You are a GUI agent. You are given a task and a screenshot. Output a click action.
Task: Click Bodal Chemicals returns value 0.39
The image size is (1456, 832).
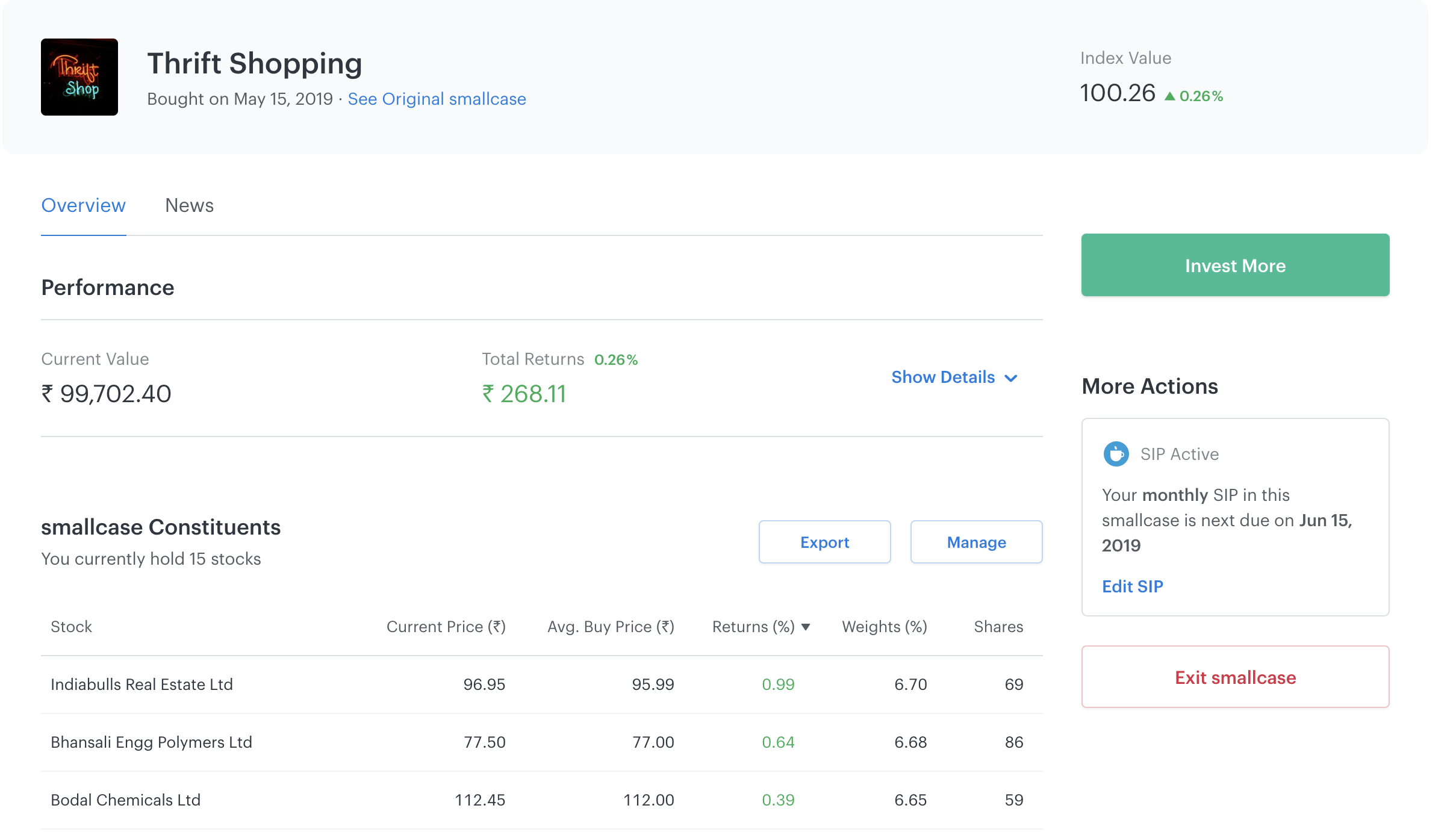click(778, 800)
